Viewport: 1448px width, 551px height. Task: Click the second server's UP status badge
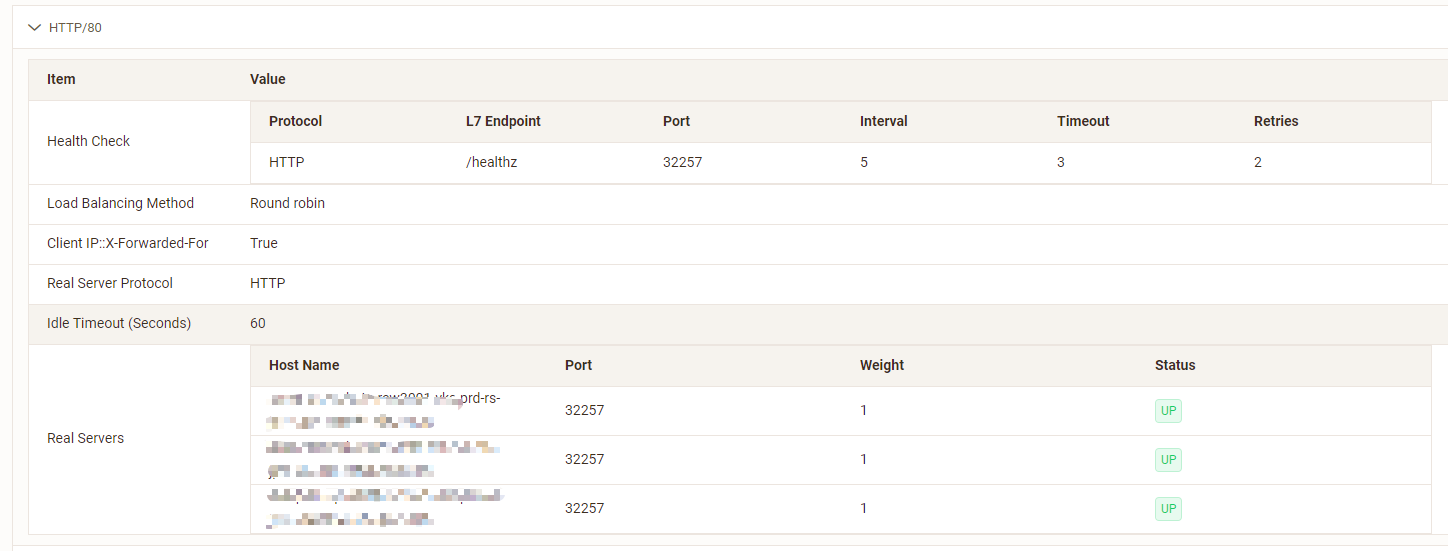tap(1168, 460)
